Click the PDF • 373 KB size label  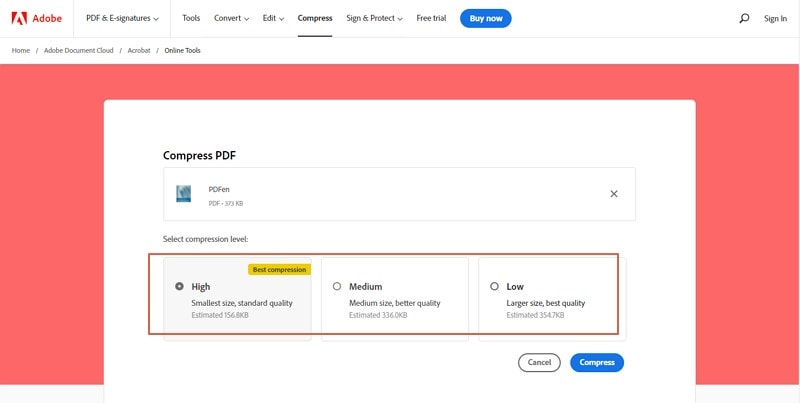(226, 204)
